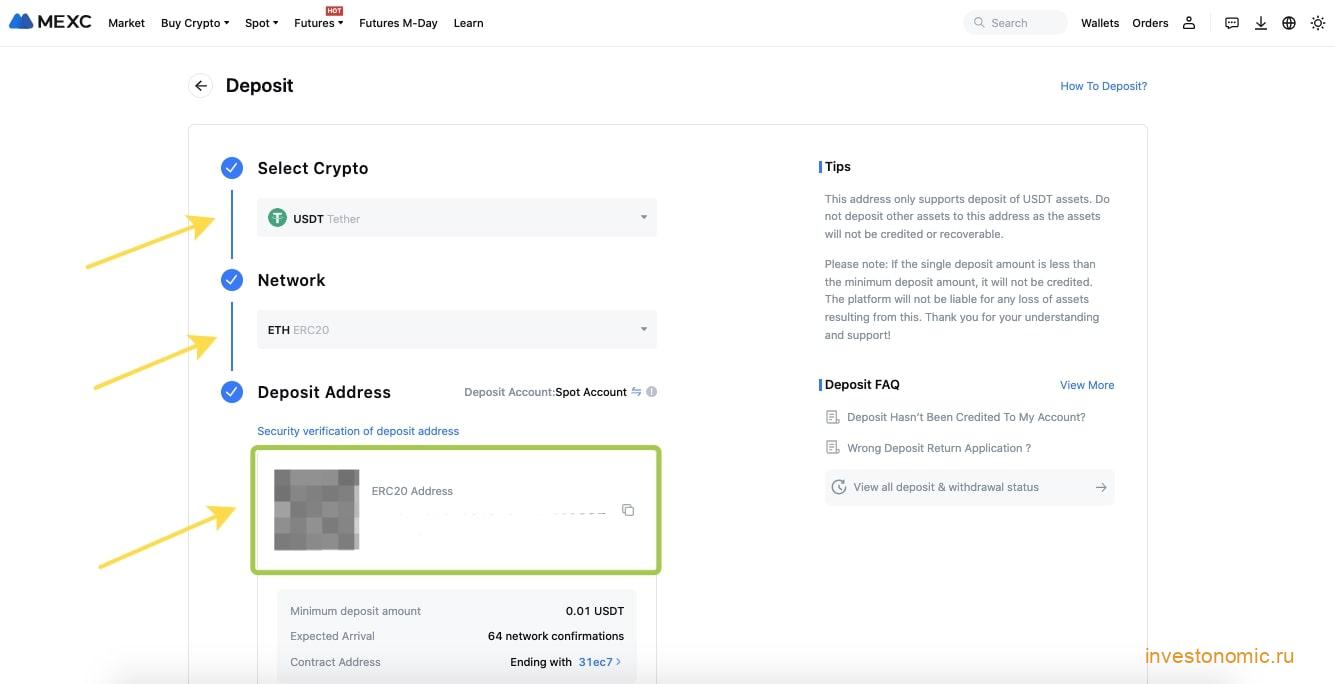This screenshot has width=1335, height=684.
Task: Open the Orders menu
Action: click(x=1150, y=23)
